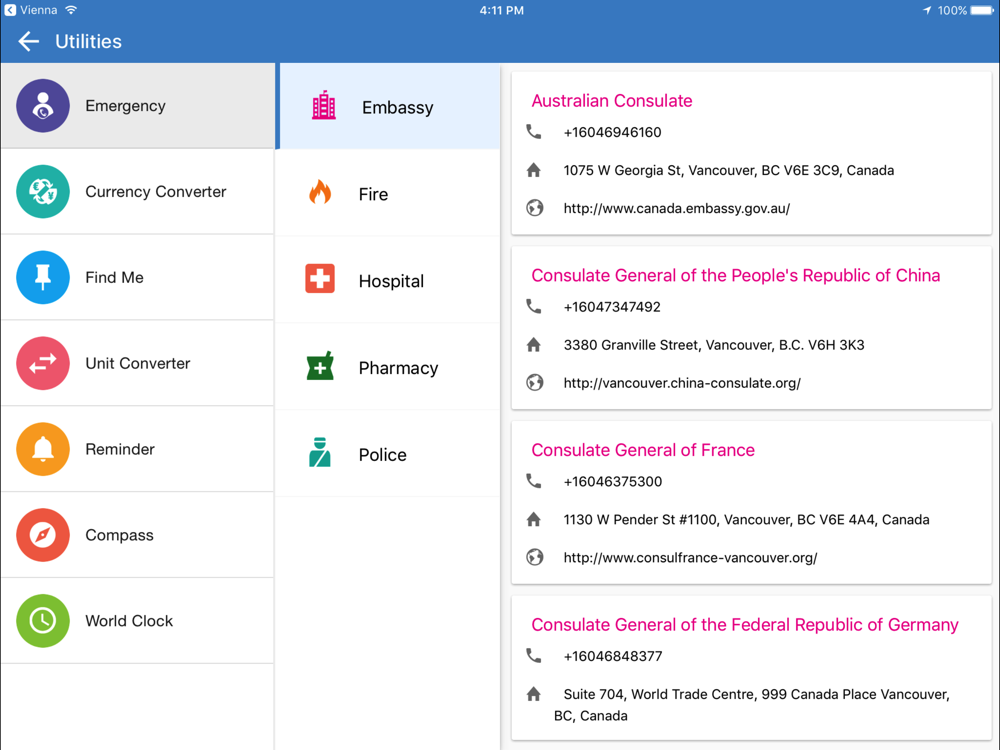Call Chinese Consulate at +16047347492
The width and height of the screenshot is (1000, 750).
[612, 307]
